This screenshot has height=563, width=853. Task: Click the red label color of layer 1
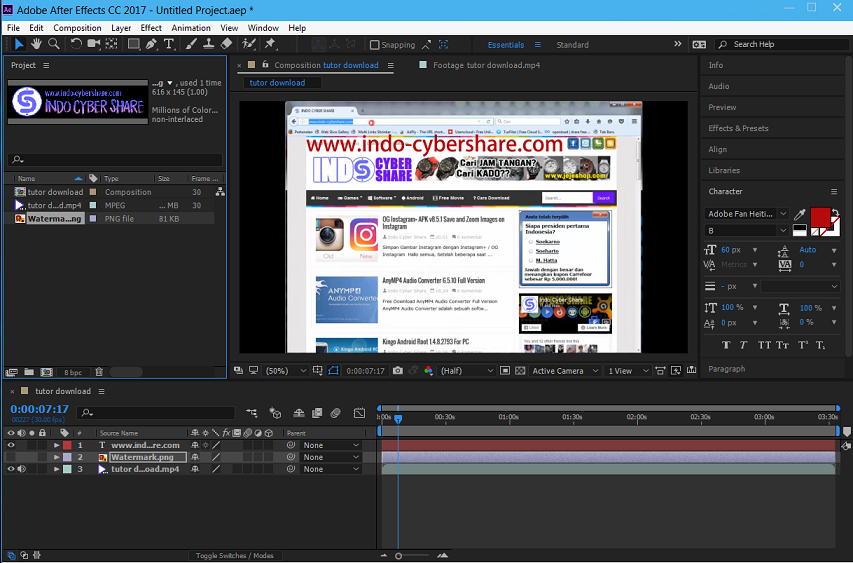67,445
